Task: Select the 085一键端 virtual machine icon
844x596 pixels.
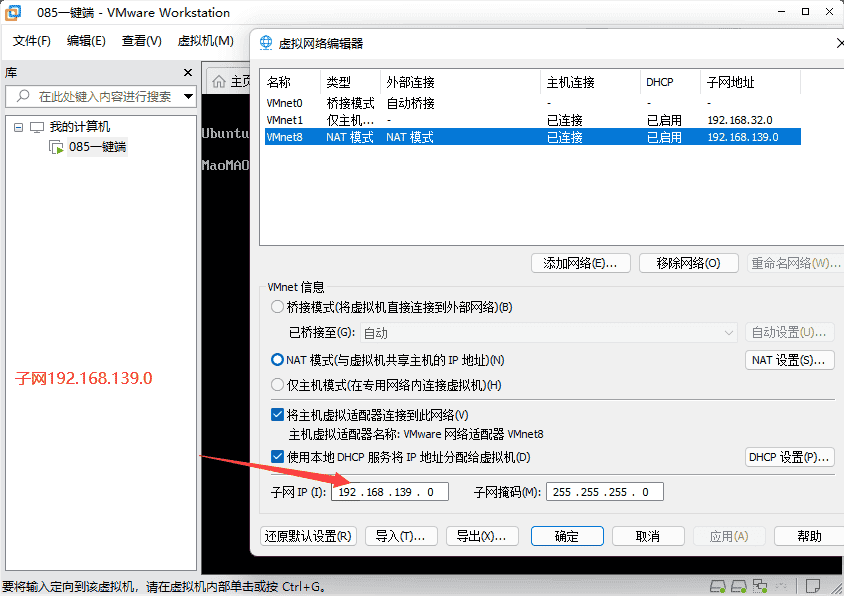Action: tap(57, 147)
